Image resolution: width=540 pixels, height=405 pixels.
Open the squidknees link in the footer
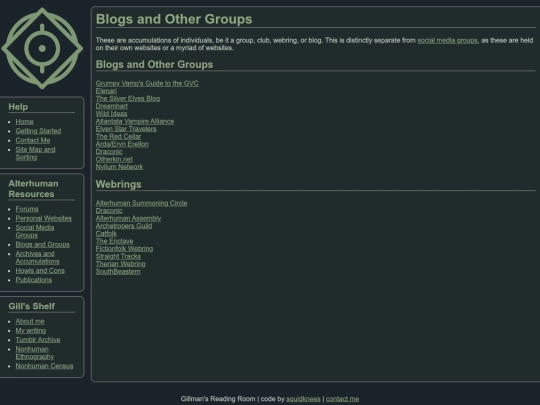tap(303, 399)
